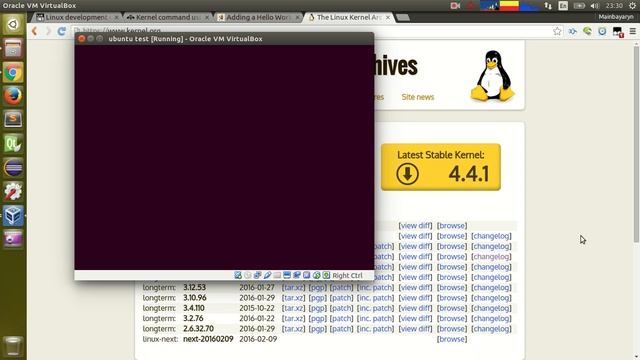Open pgp signature for longterm 3.10.96
Viewport: 640px width, 360px height.
tap(317, 298)
